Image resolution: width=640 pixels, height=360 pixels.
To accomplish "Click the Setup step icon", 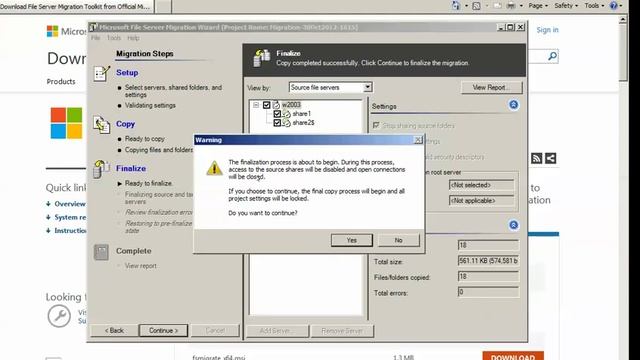I will tap(101, 74).
